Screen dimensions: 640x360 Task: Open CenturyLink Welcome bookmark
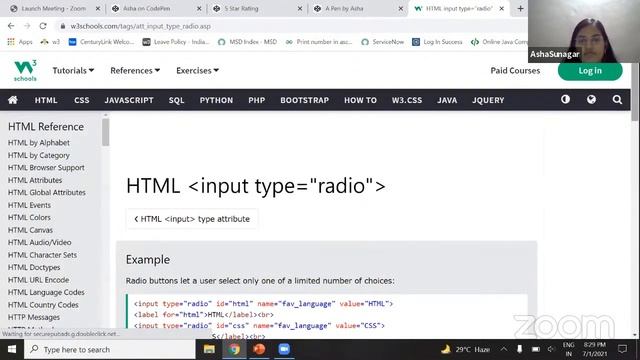[x=101, y=42]
